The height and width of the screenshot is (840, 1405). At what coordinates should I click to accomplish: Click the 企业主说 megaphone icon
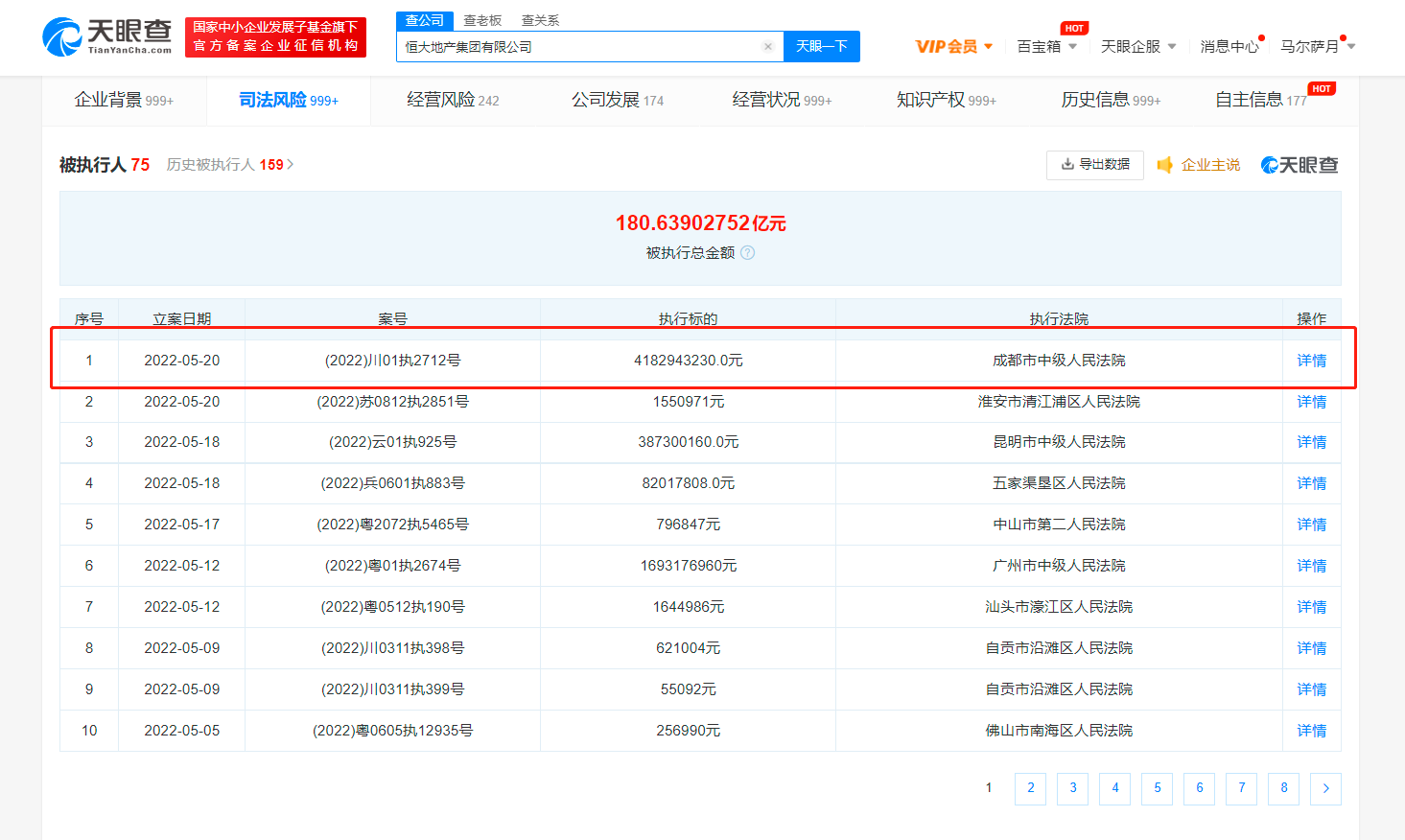click(1165, 165)
